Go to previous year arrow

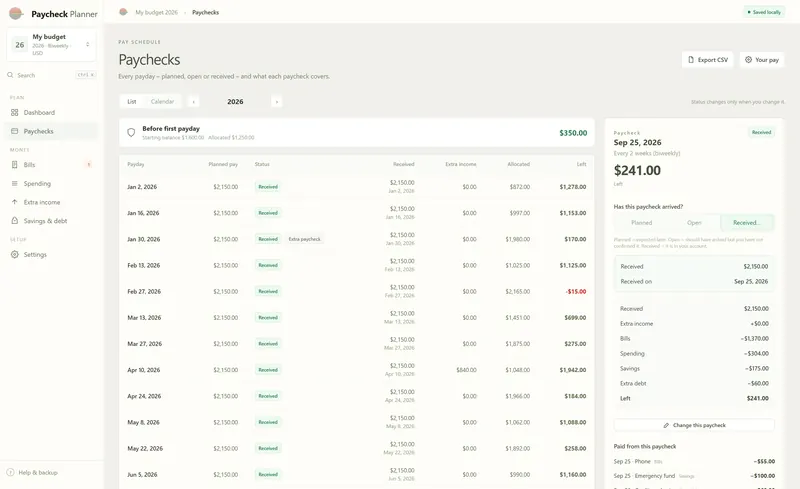pyautogui.click(x=193, y=102)
